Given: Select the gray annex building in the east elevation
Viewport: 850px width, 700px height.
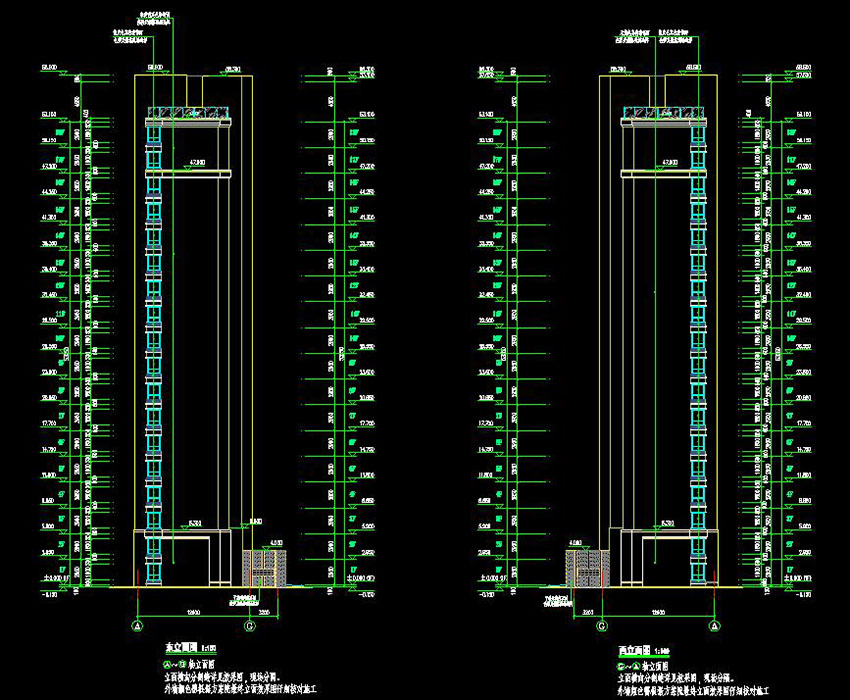Looking at the screenshot, I should point(264,568).
